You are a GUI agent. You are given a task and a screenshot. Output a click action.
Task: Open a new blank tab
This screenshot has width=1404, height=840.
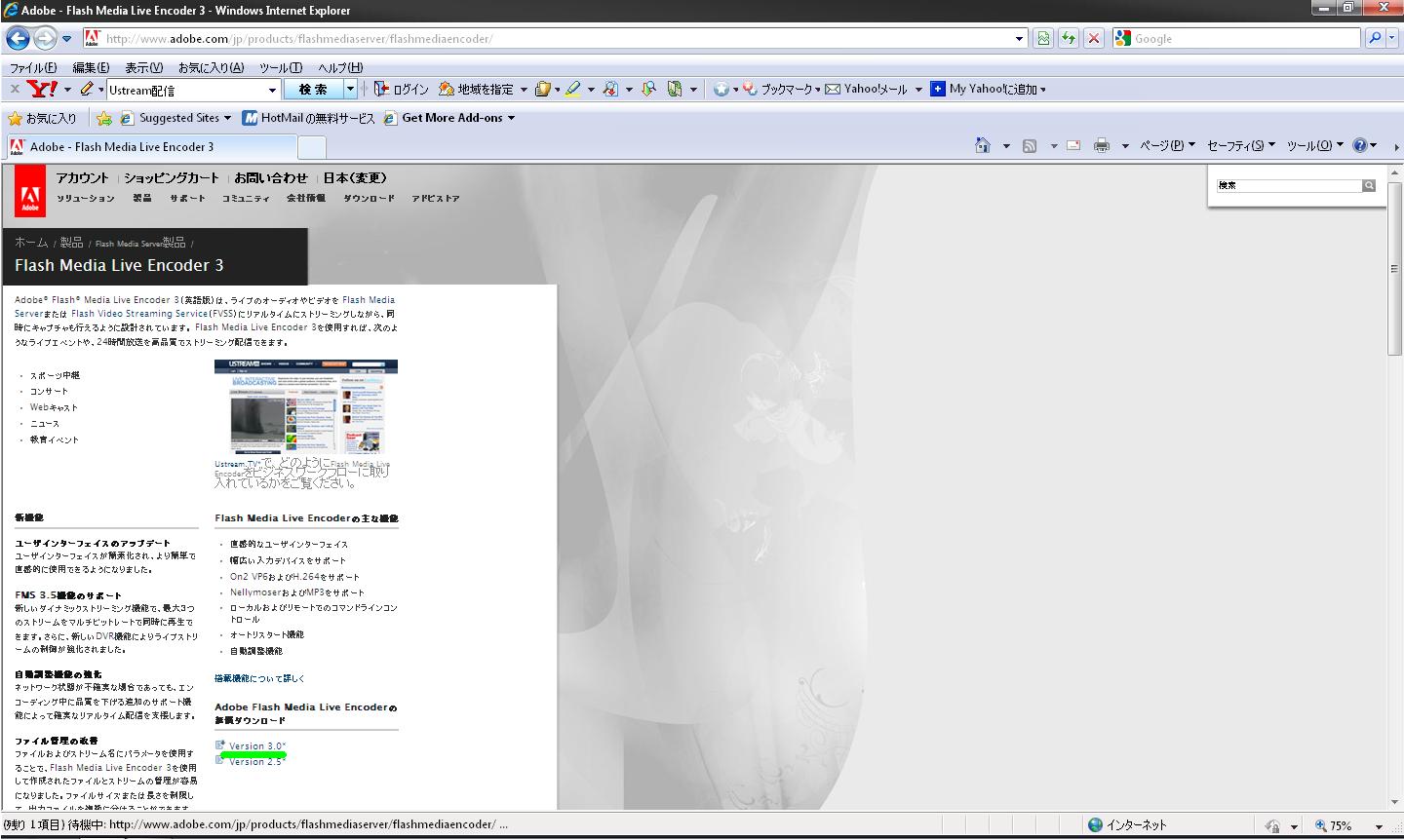click(x=311, y=148)
